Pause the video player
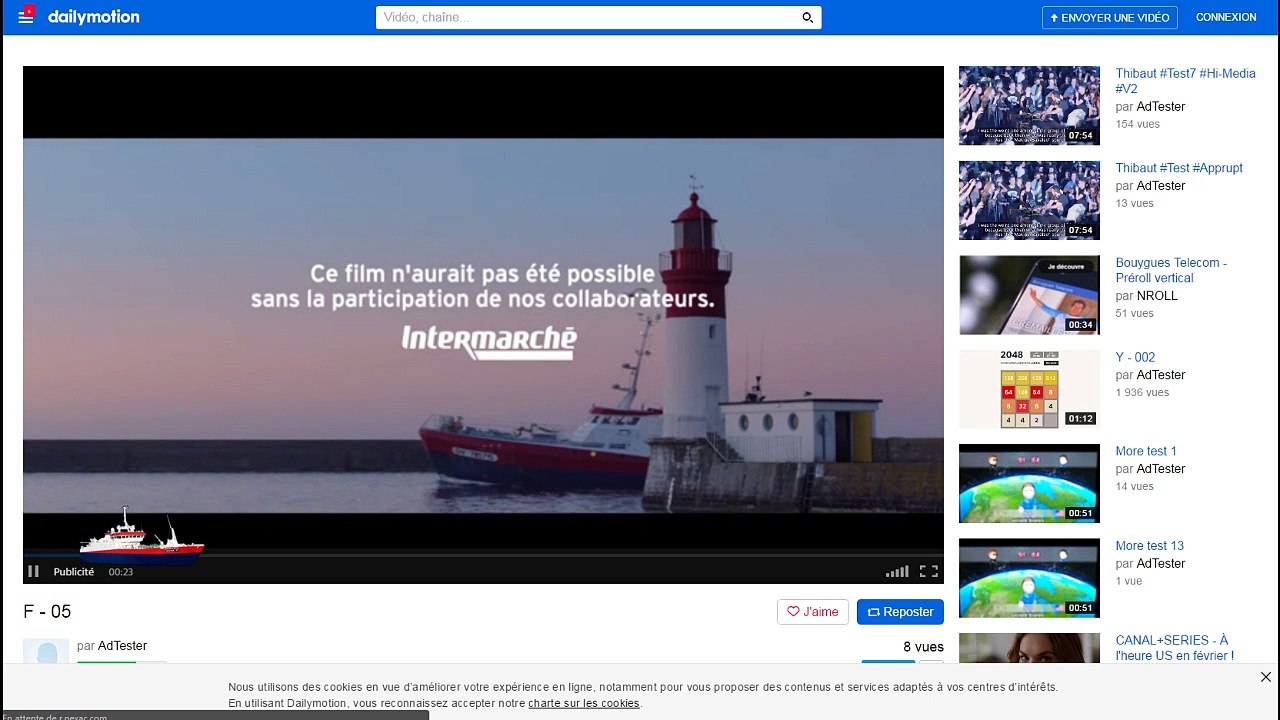This screenshot has height=720, width=1280. pos(33,571)
